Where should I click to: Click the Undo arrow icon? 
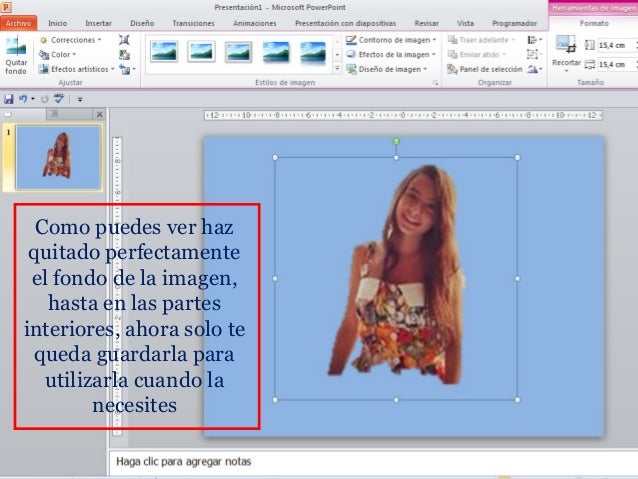point(24,100)
